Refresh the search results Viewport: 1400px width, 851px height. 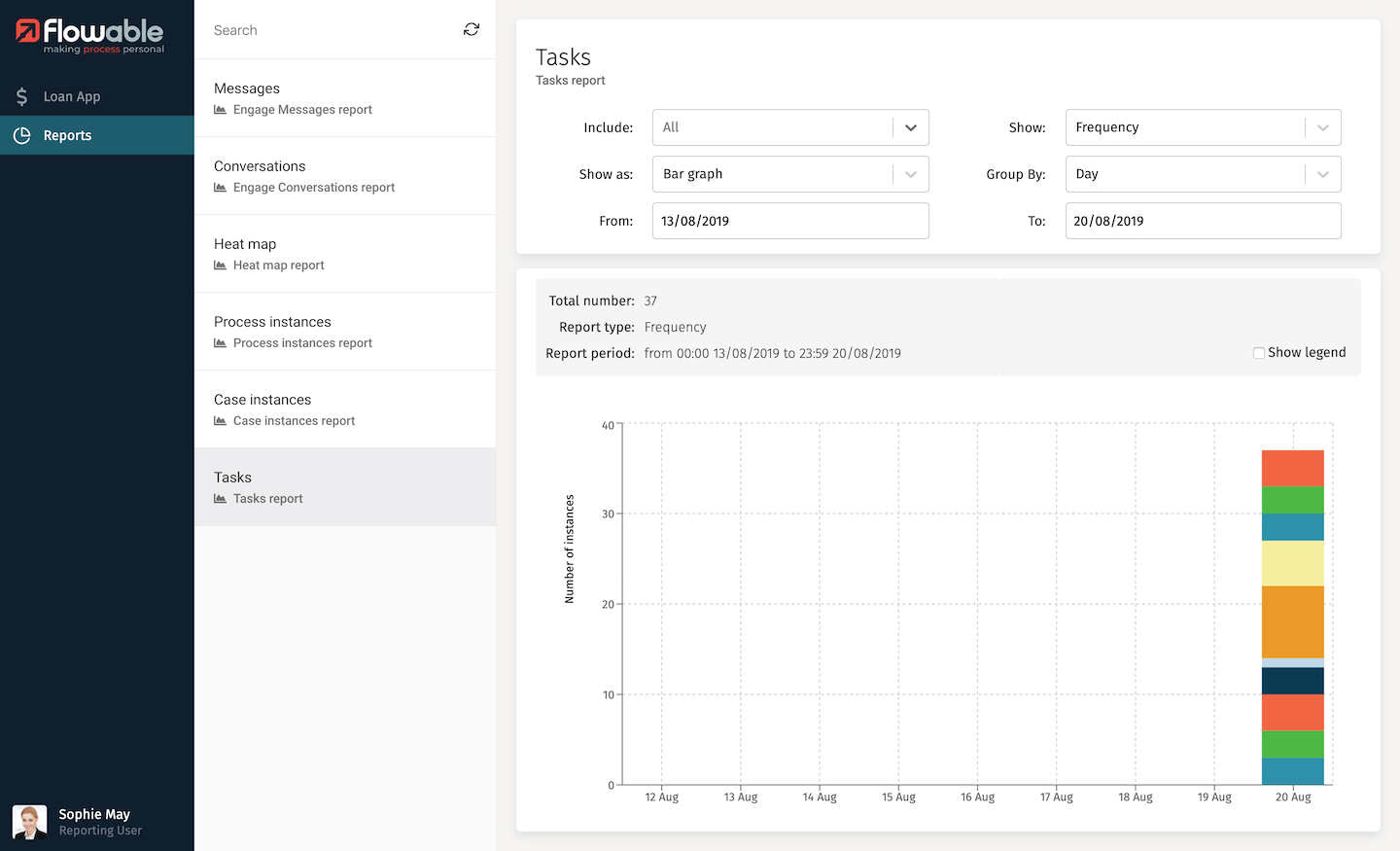click(x=471, y=29)
